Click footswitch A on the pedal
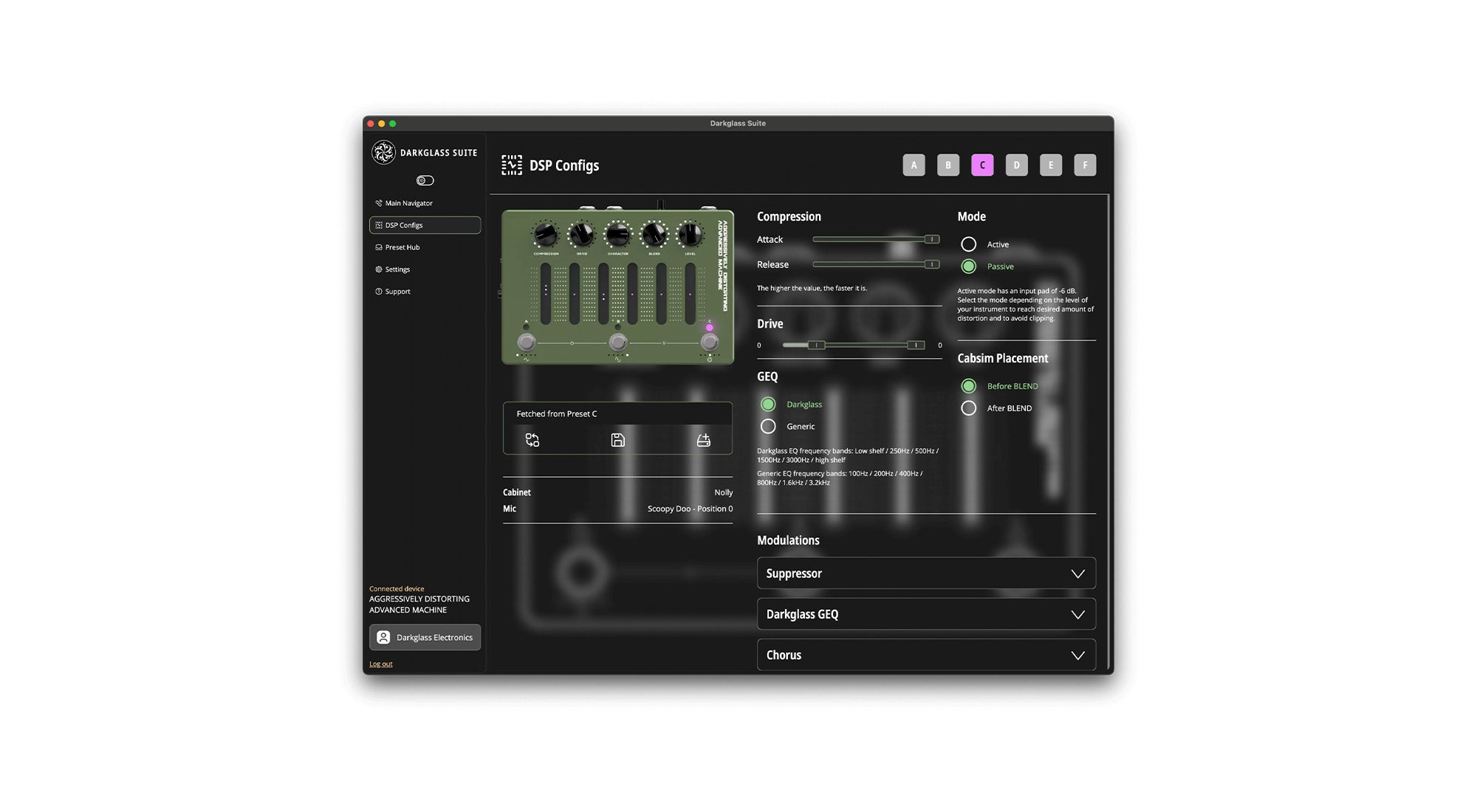This screenshot has height=812, width=1477. pyautogui.click(x=527, y=343)
